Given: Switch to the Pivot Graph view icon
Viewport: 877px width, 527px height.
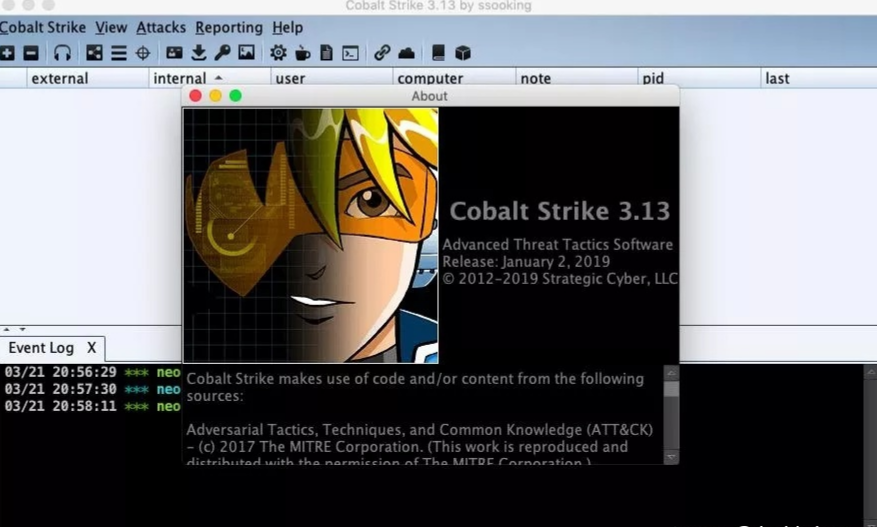Looking at the screenshot, I should click(x=94, y=53).
